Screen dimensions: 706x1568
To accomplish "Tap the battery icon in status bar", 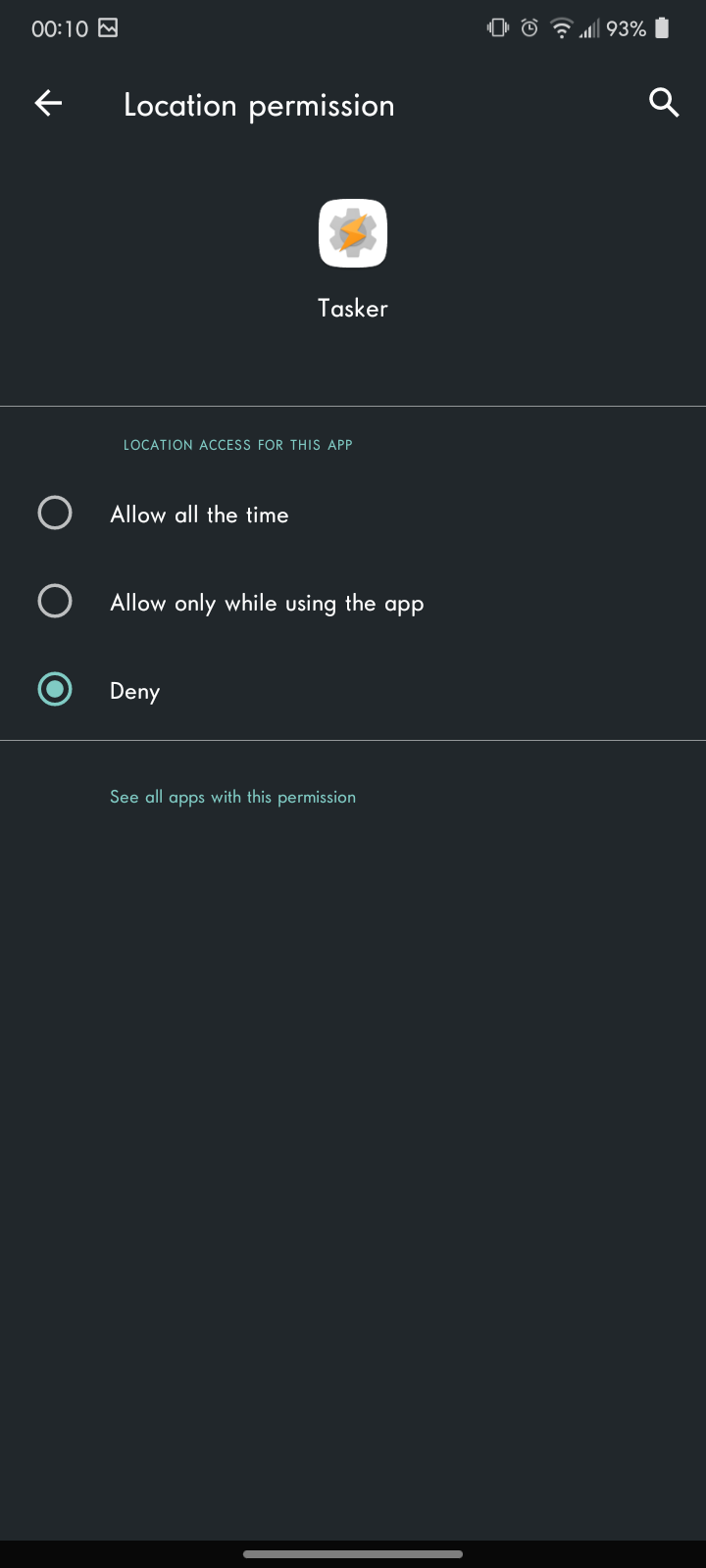I will pyautogui.click(x=662, y=28).
